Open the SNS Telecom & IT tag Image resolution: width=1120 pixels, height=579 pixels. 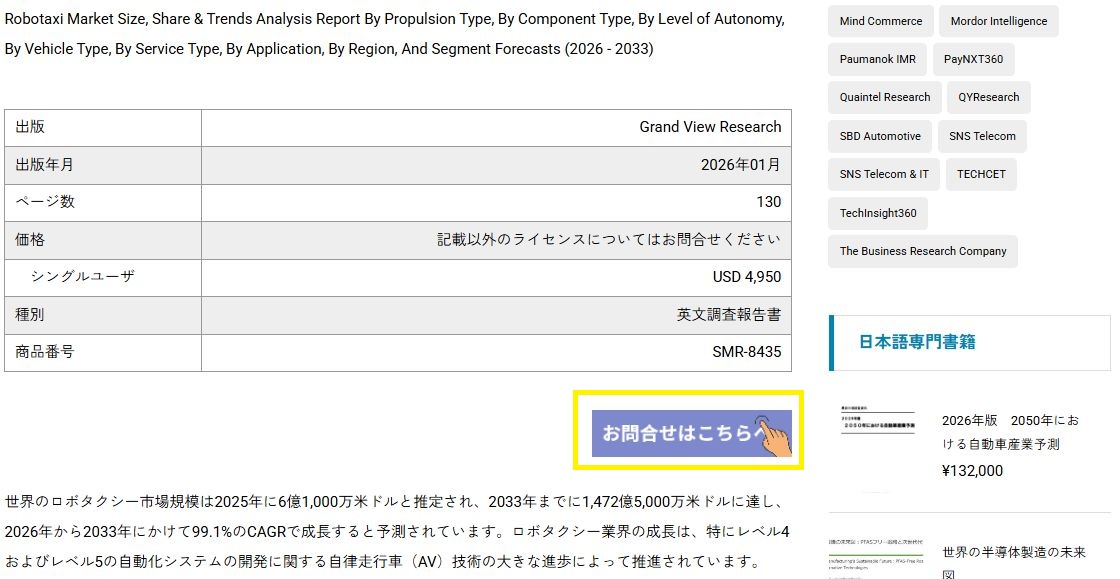click(x=884, y=174)
